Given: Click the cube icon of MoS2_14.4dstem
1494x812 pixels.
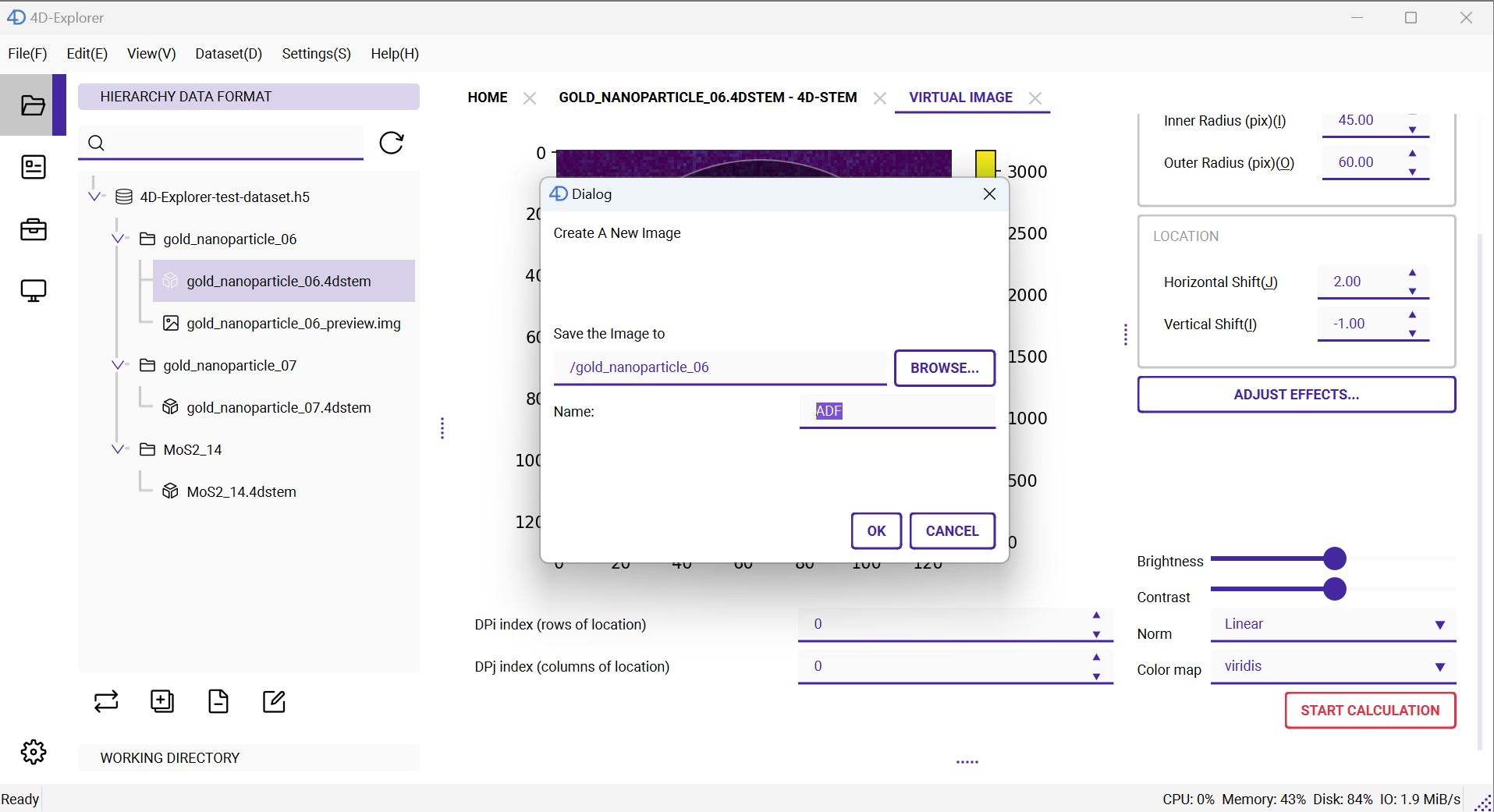Looking at the screenshot, I should [x=170, y=491].
